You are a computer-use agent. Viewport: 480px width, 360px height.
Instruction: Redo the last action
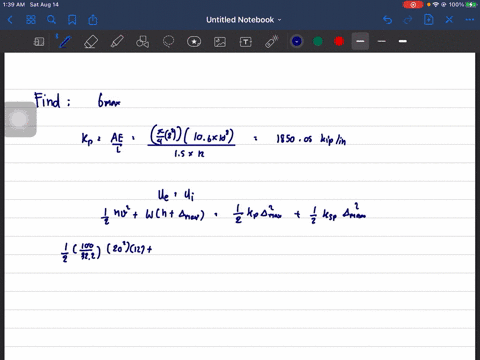pyautogui.click(x=408, y=20)
